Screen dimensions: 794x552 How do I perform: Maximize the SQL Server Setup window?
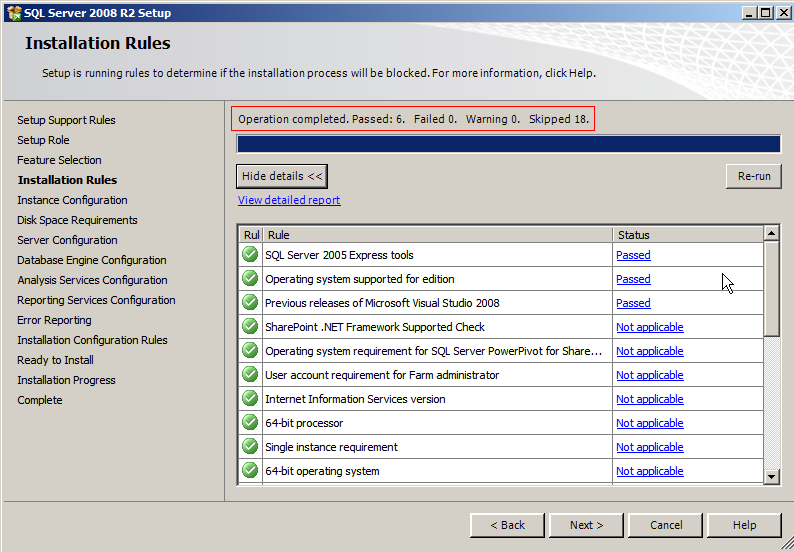766,13
